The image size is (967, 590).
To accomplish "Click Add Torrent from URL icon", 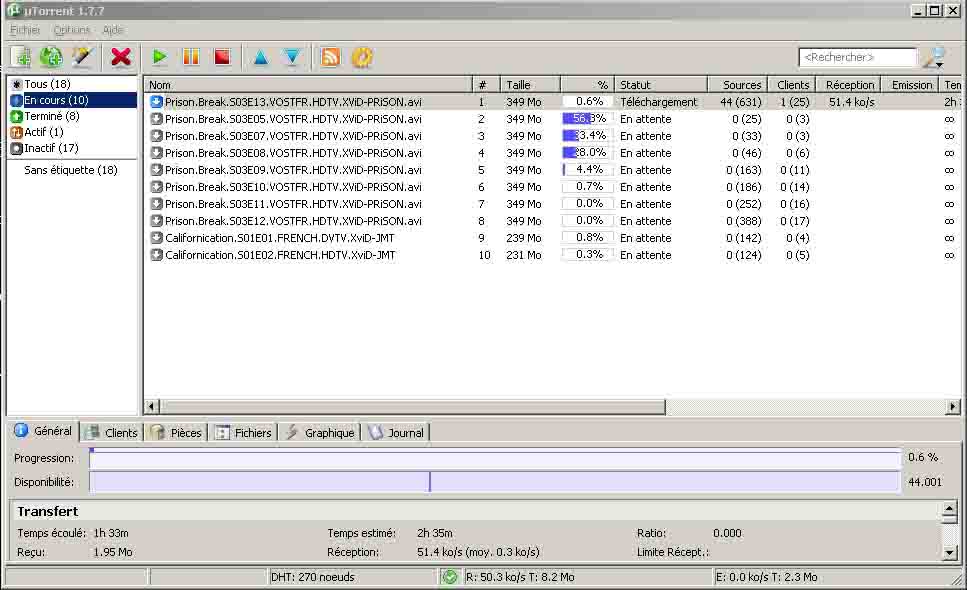I will click(x=51, y=57).
